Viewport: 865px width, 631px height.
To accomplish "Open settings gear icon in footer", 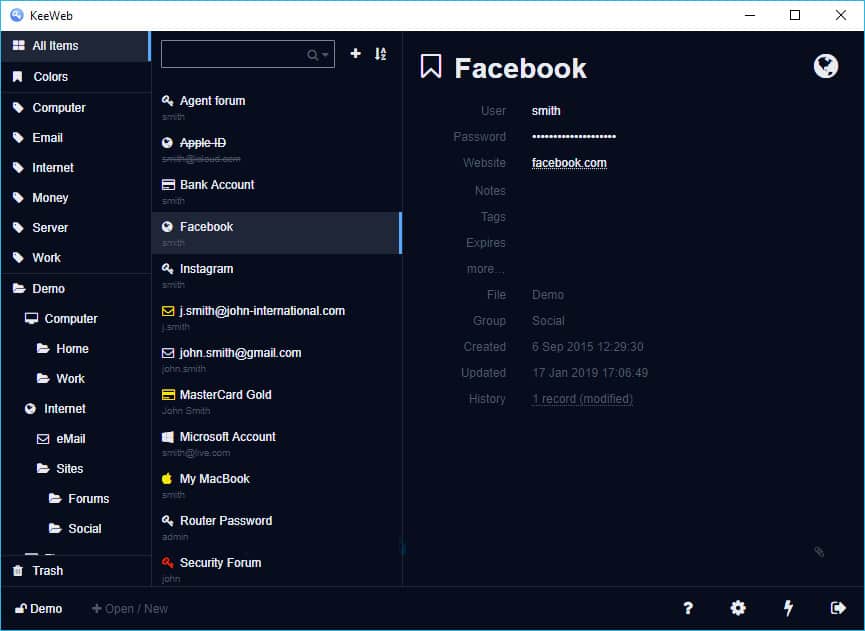I will pos(738,608).
